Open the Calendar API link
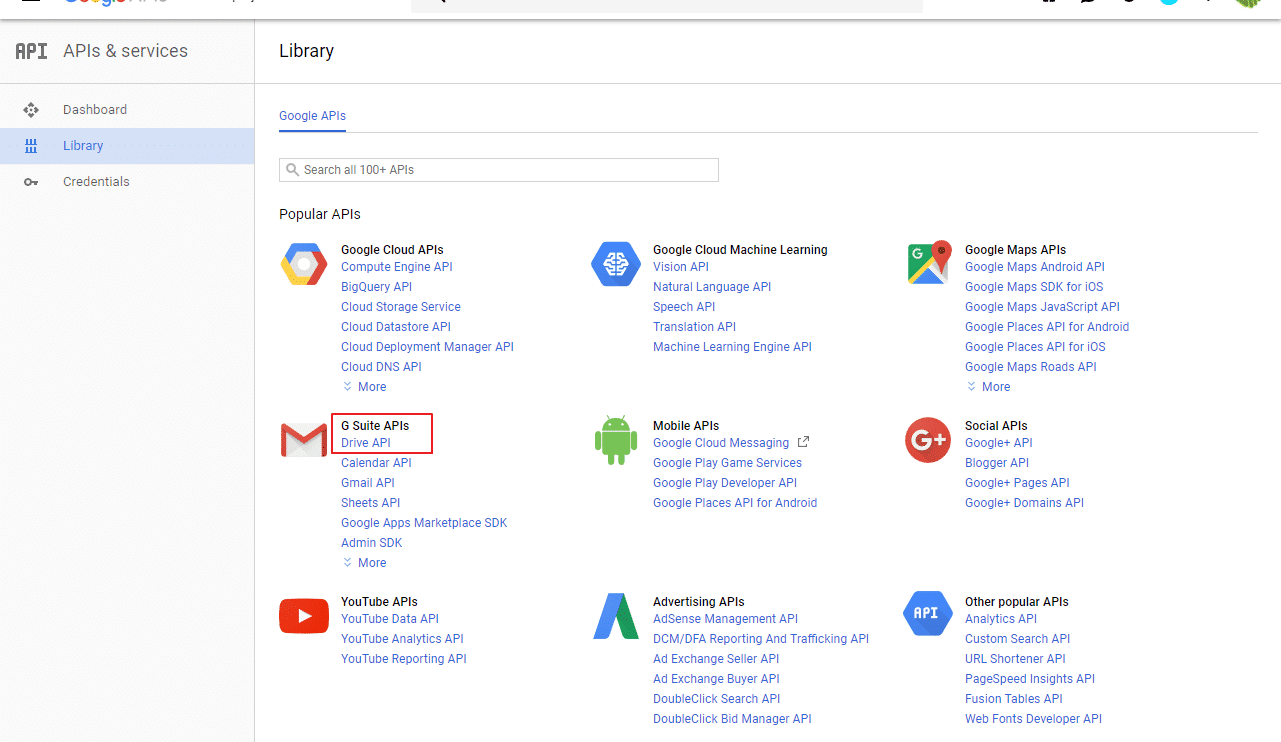This screenshot has width=1281, height=742. pos(376,463)
